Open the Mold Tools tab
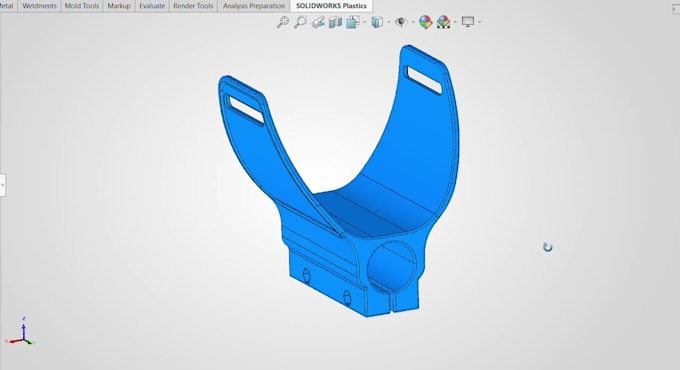680x370 pixels. [x=82, y=6]
